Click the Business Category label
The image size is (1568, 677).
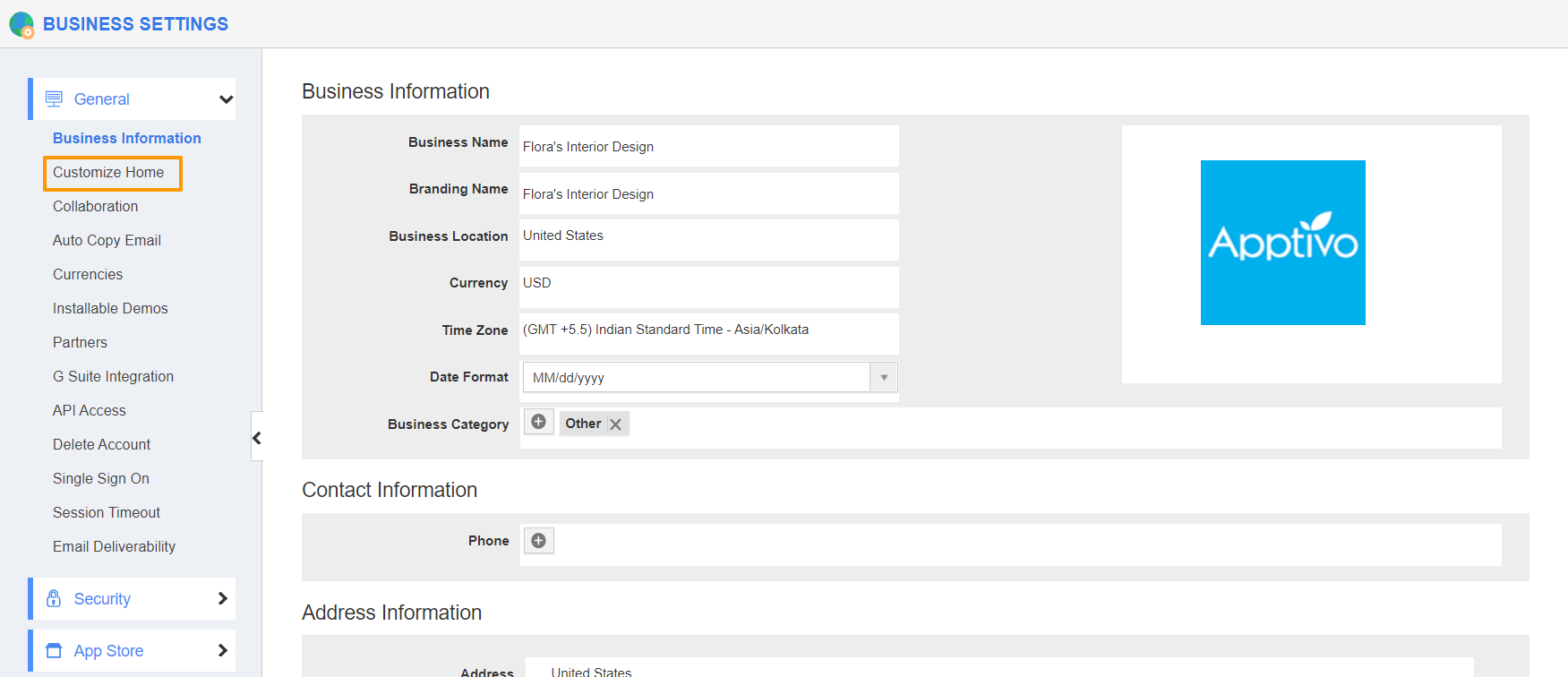448,424
